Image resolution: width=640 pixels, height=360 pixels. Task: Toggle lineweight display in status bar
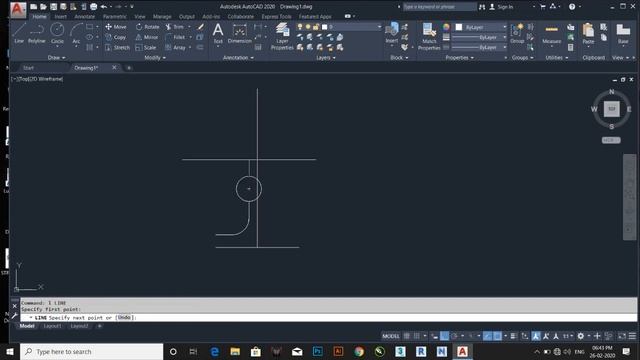coord(513,336)
